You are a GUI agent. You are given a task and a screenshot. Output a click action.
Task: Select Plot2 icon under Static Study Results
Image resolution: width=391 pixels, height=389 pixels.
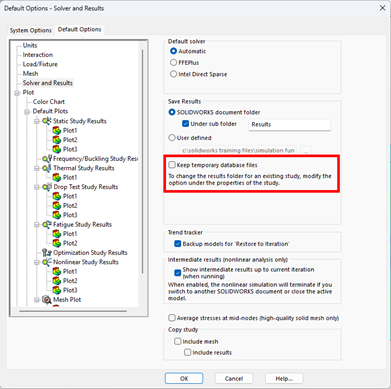pos(57,140)
